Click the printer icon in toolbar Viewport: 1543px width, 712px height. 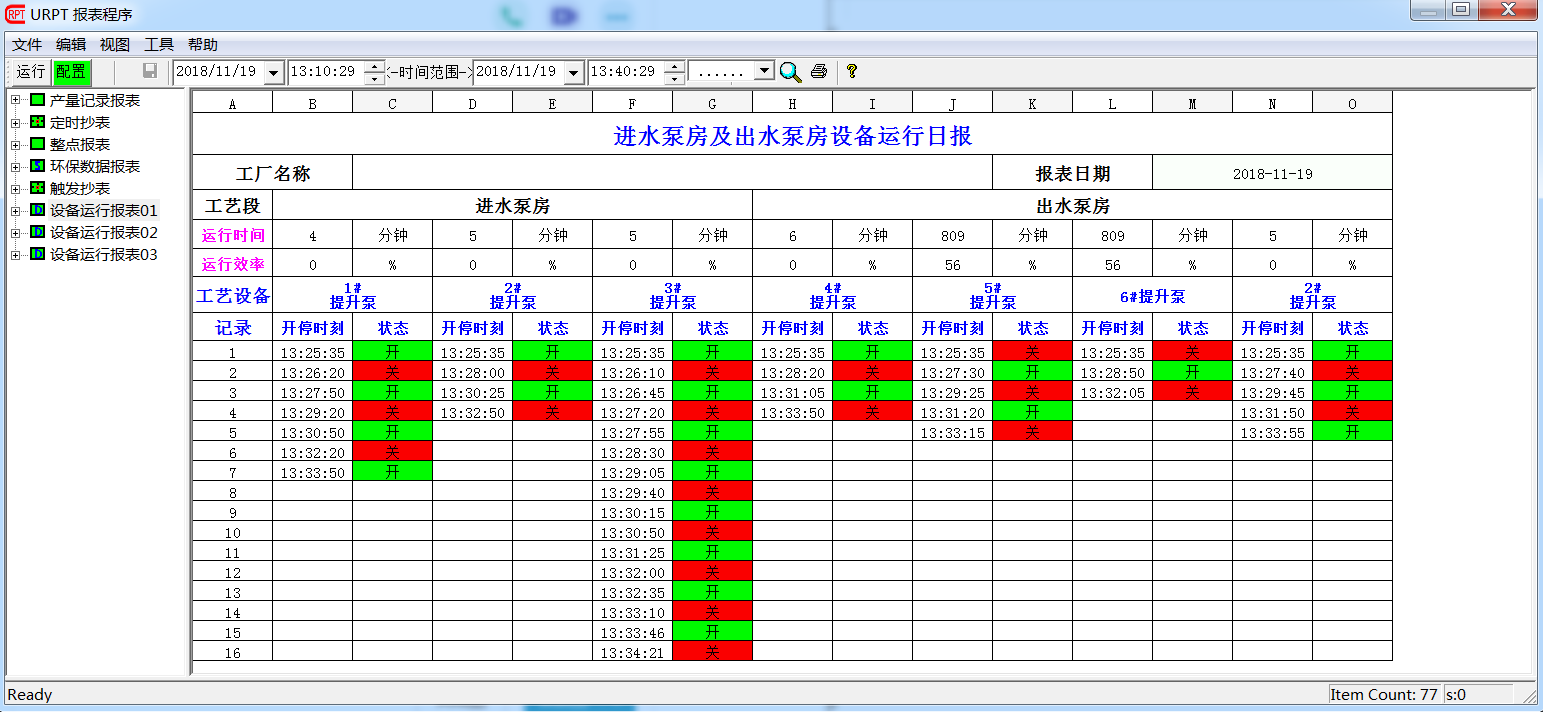pyautogui.click(x=819, y=71)
